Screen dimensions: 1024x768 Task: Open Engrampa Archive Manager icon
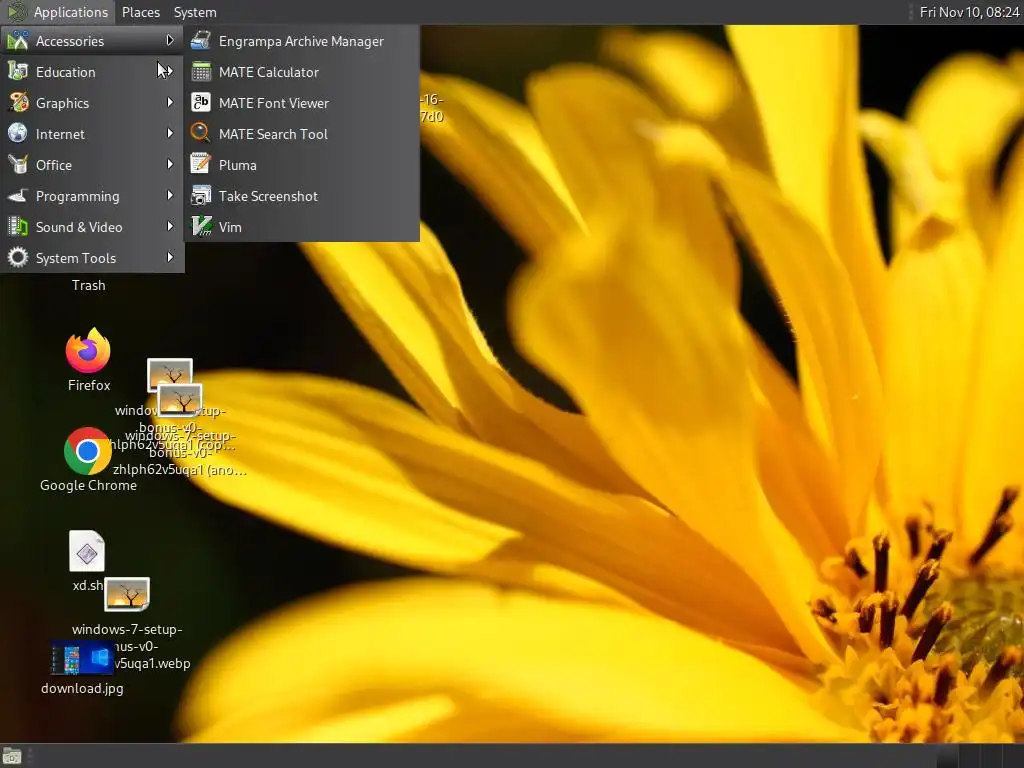pos(200,40)
